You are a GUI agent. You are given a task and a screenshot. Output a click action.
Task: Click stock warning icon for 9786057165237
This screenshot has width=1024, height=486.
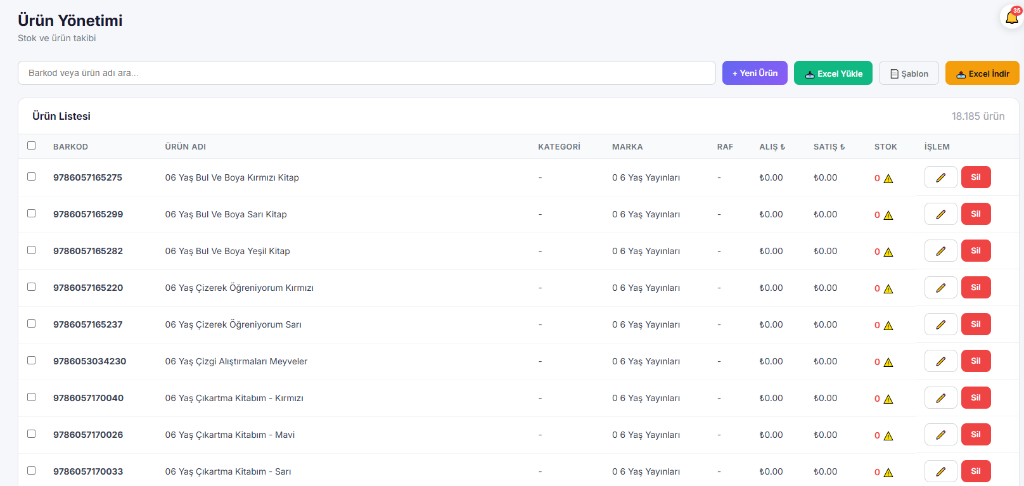[x=888, y=325]
